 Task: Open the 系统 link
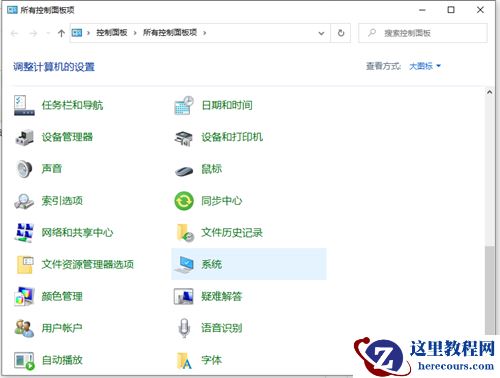tap(211, 264)
